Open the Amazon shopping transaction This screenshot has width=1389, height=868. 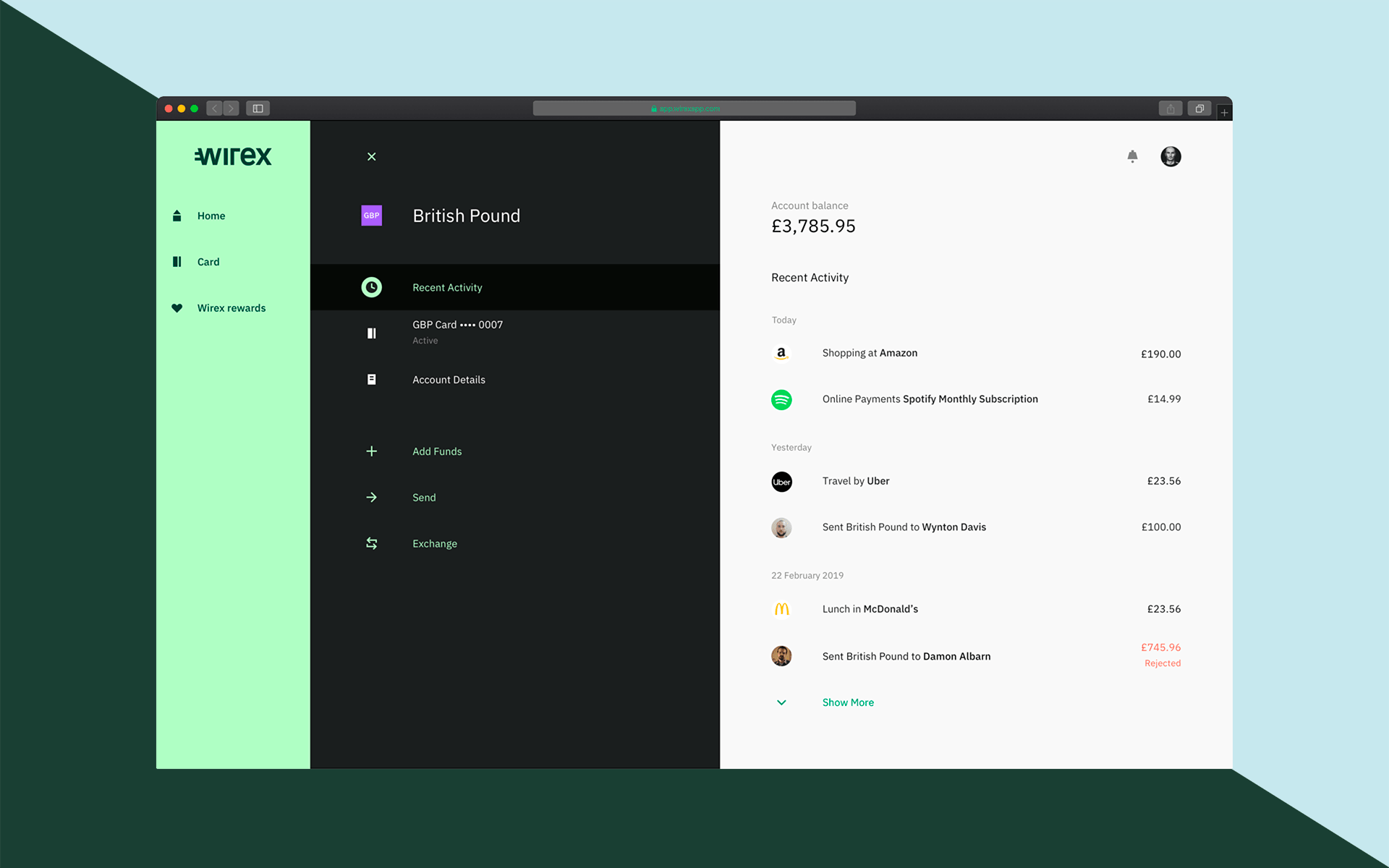870,353
